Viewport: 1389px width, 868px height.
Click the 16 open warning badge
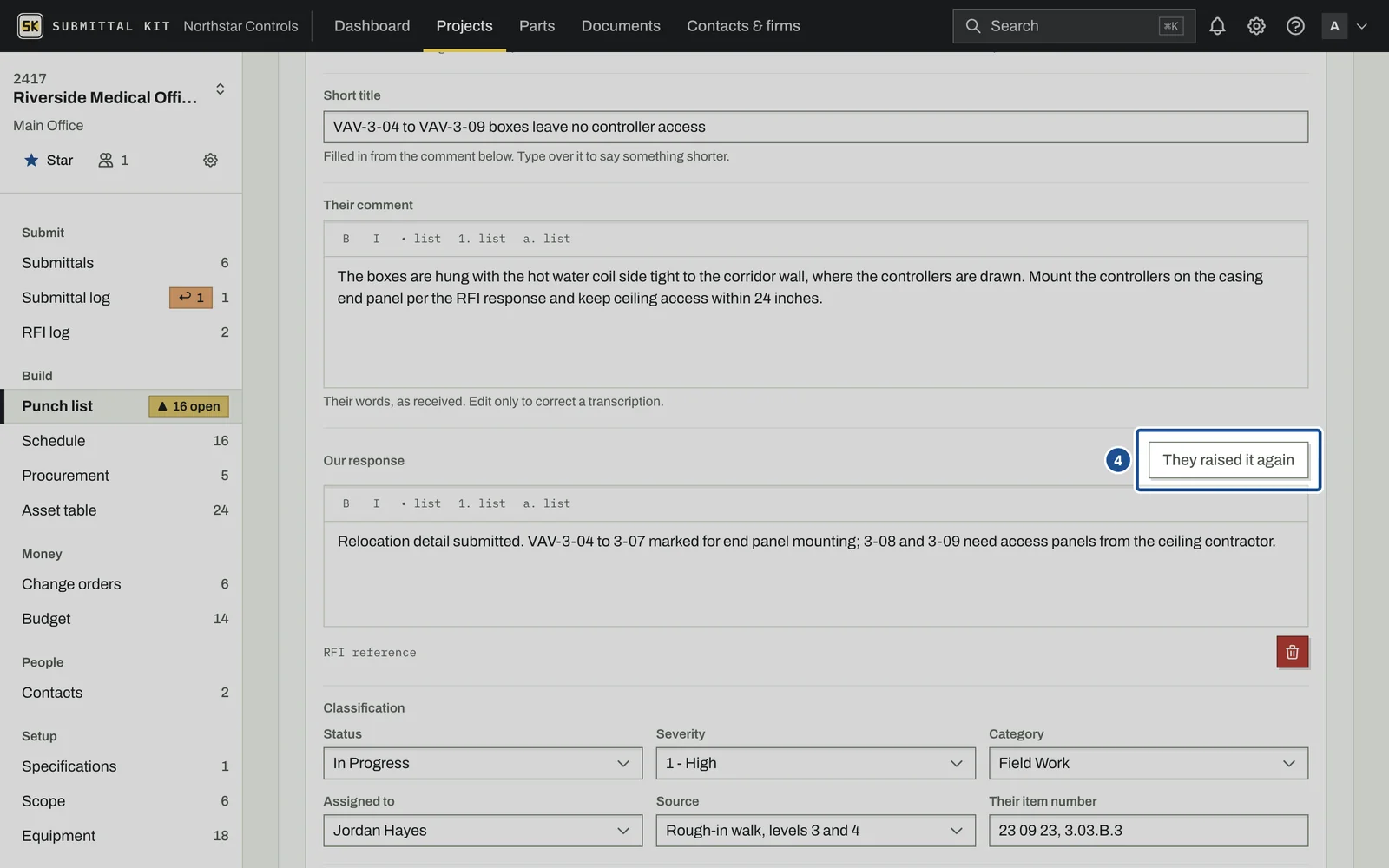[188, 406]
